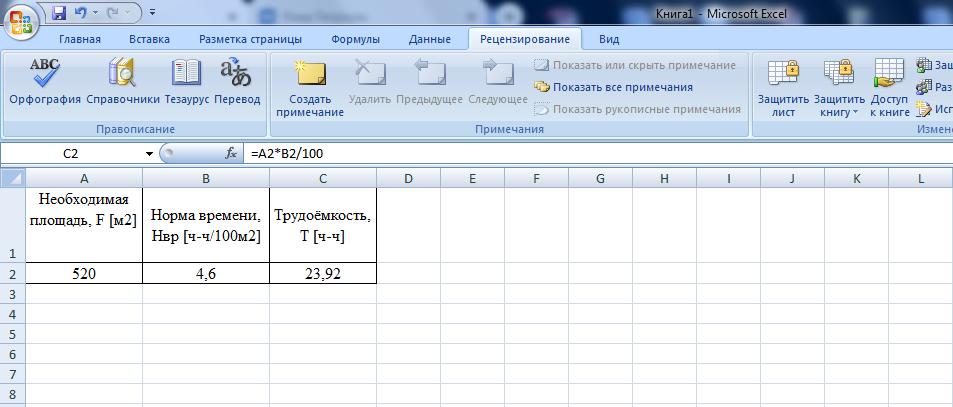Click Создать примечание to add a comment
Viewport: 953px width, 407px height.
click(x=309, y=88)
